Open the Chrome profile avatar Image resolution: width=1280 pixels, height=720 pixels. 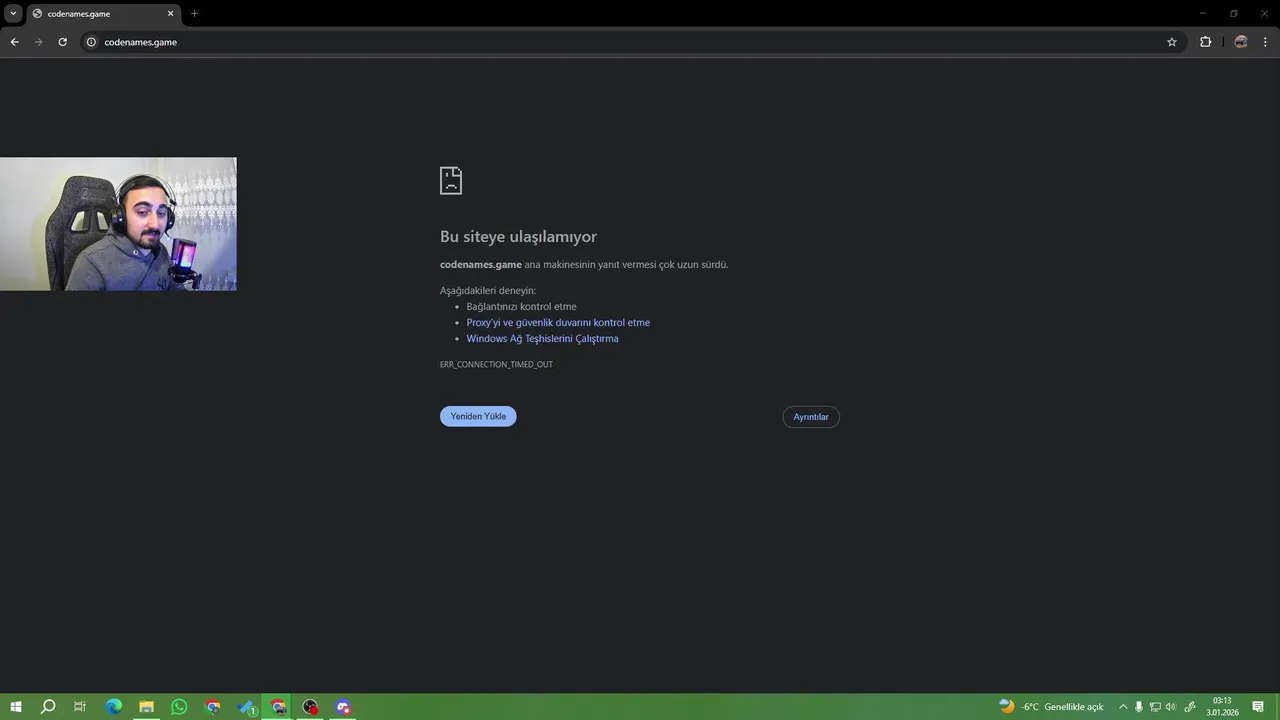point(1241,42)
